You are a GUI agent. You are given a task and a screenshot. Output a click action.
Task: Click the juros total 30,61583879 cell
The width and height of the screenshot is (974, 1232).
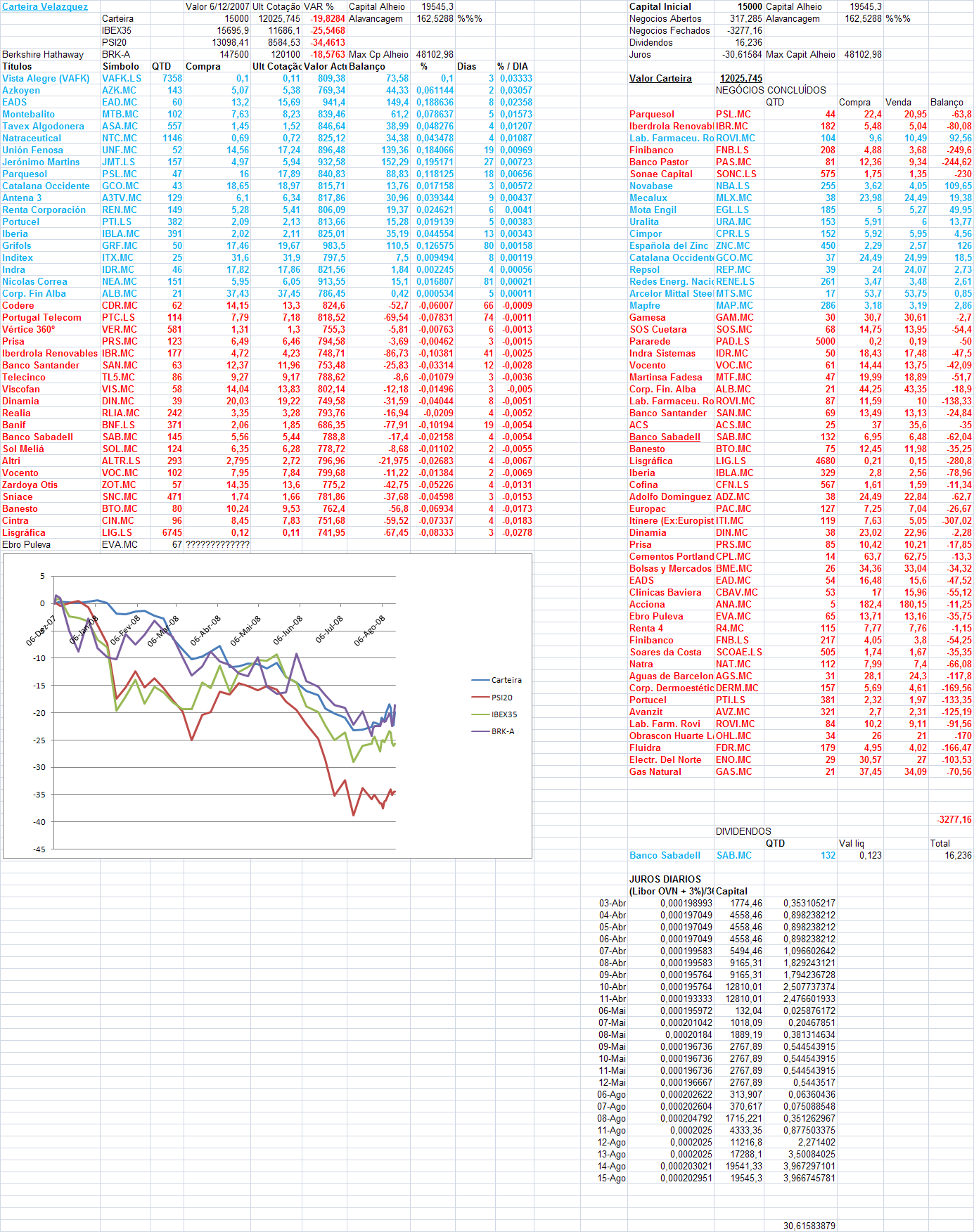(809, 1226)
